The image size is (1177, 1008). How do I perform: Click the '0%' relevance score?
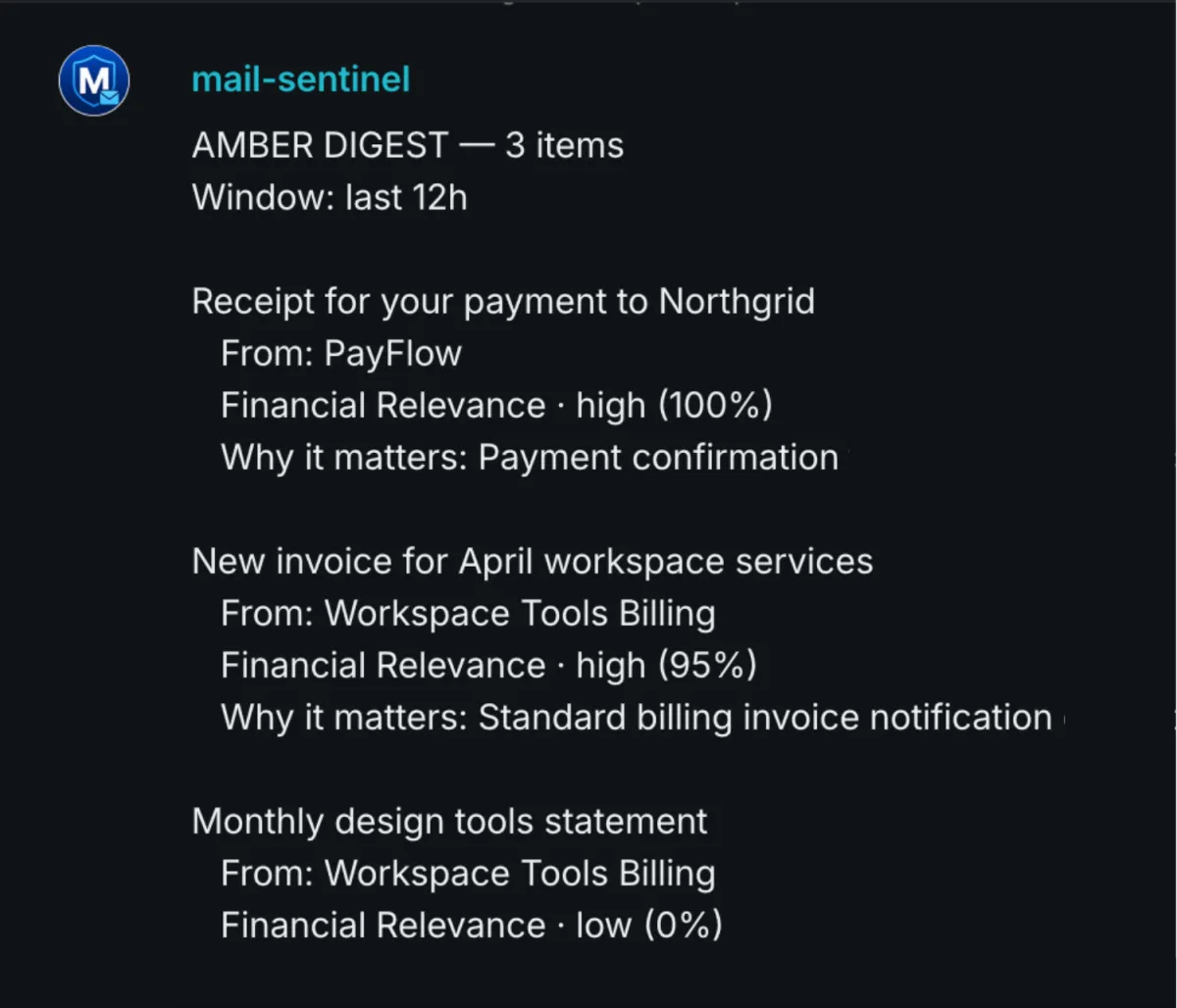(684, 926)
